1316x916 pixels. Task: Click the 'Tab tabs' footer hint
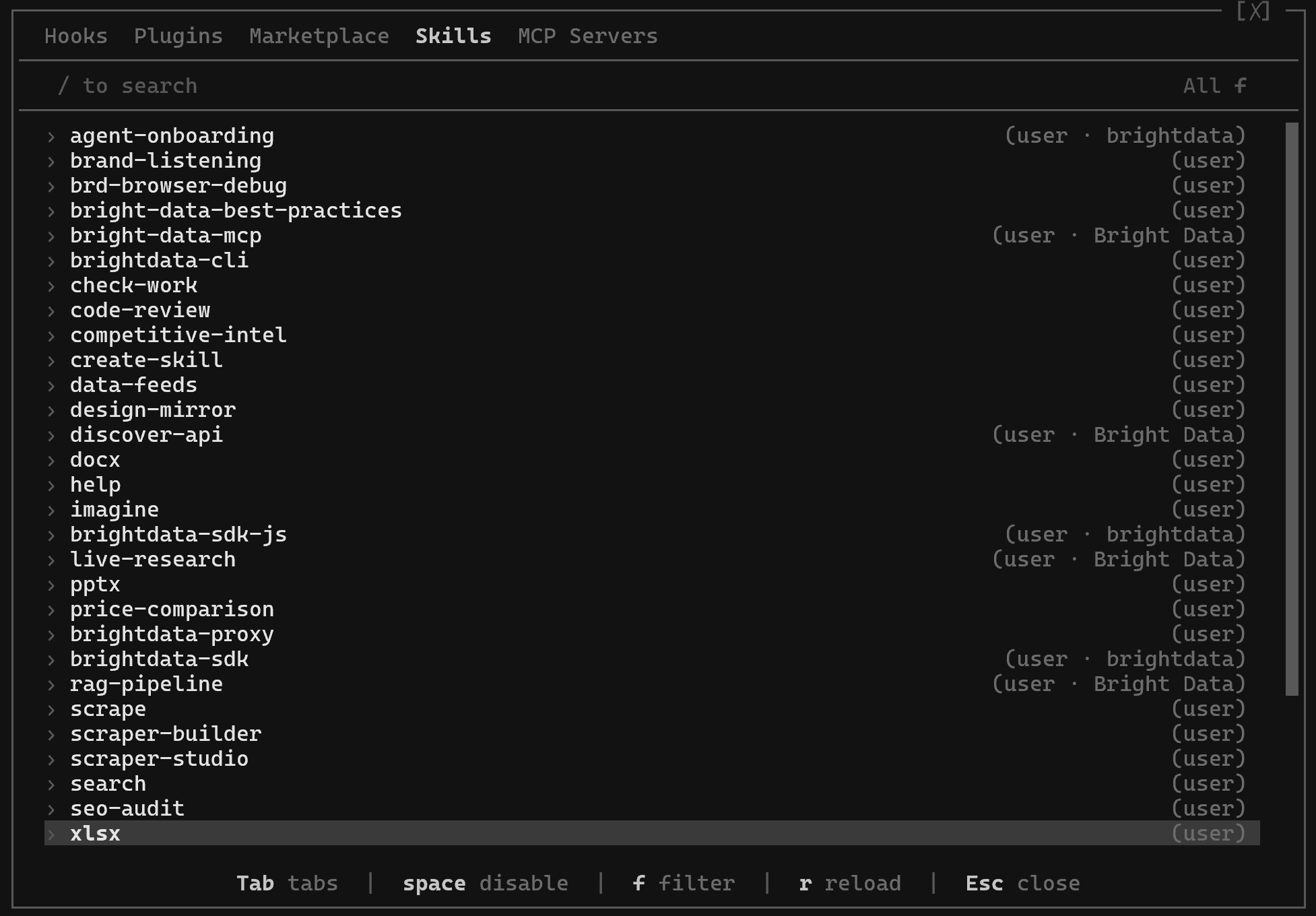(287, 884)
